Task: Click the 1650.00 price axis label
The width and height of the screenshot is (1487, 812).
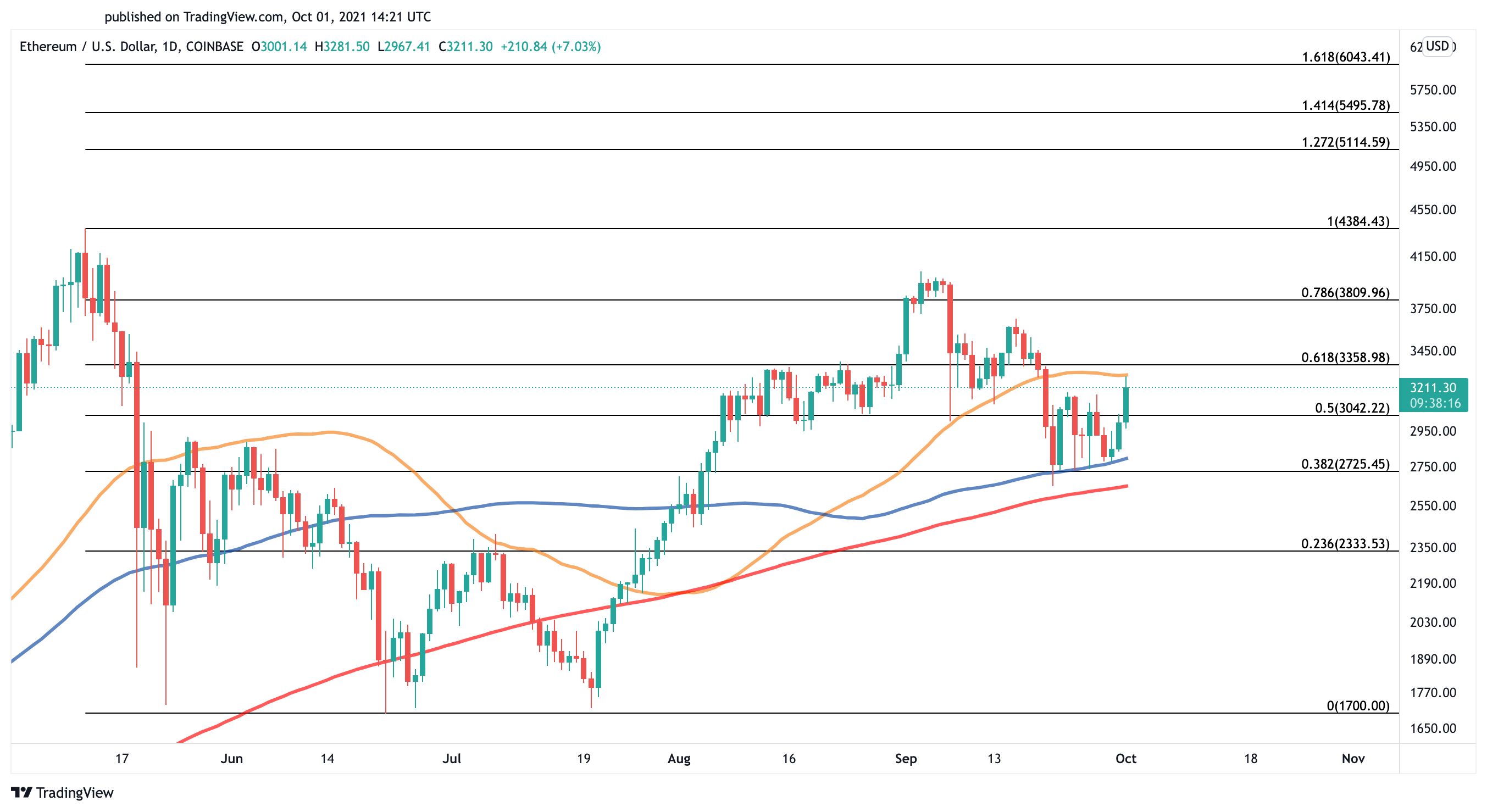Action: click(x=1433, y=728)
